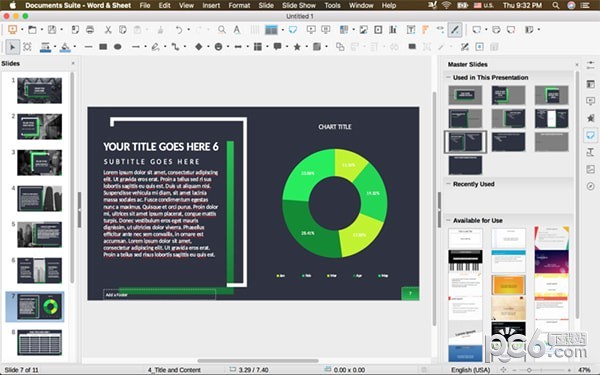Click the Copy icon in toolbar

122,30
